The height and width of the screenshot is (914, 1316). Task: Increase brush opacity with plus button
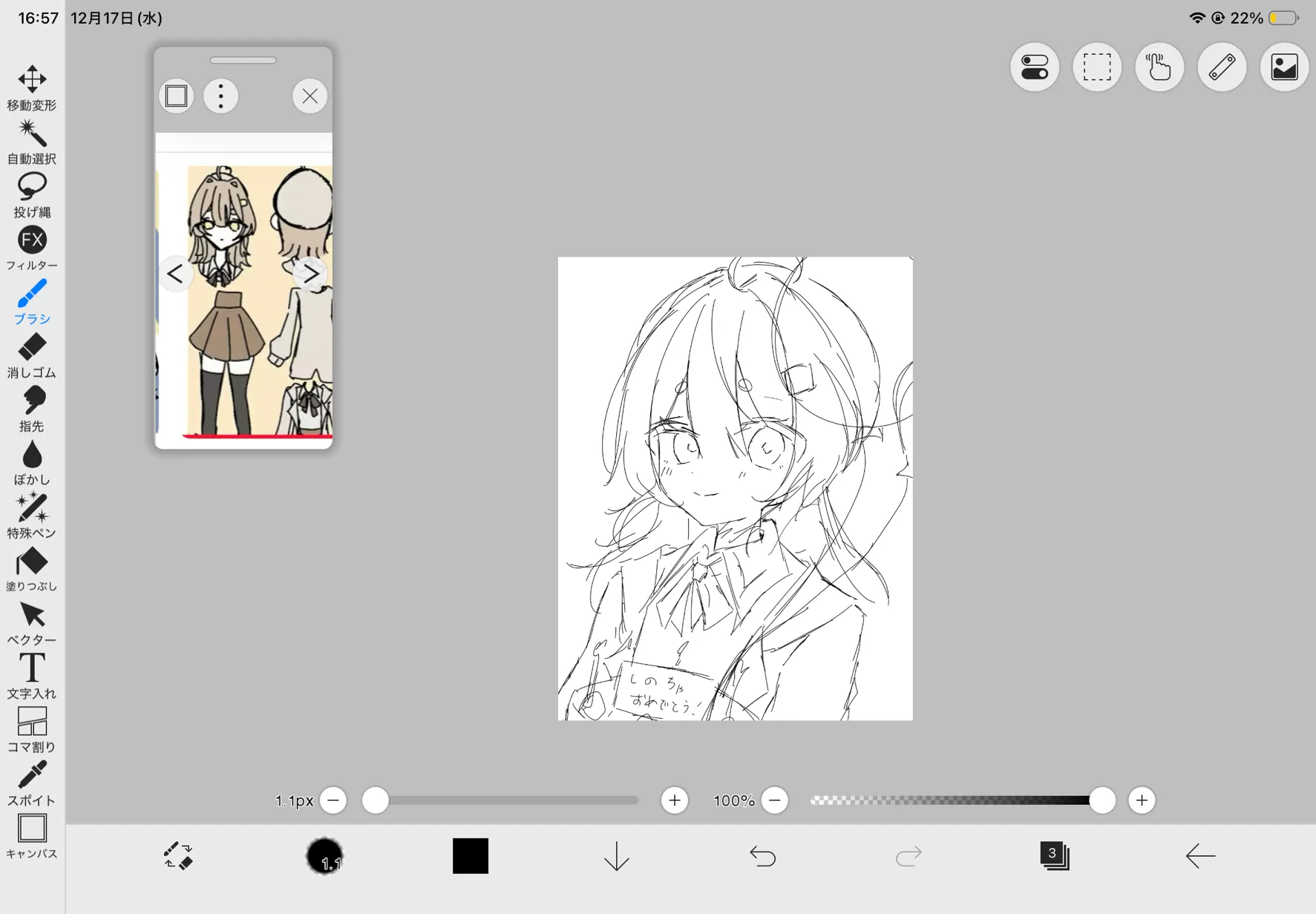(x=1142, y=800)
